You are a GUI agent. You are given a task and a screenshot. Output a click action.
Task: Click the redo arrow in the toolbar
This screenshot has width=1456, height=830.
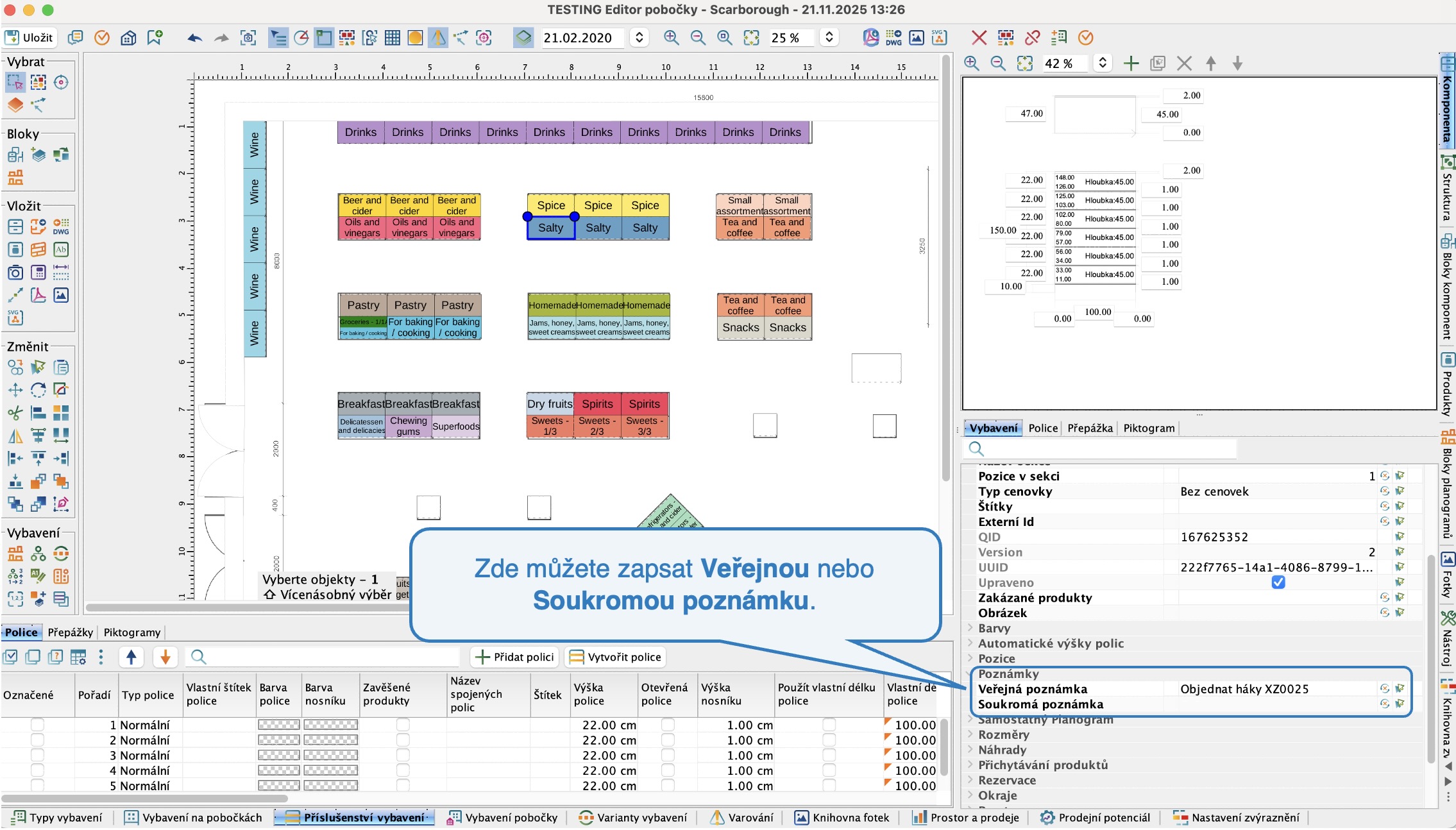(x=221, y=38)
